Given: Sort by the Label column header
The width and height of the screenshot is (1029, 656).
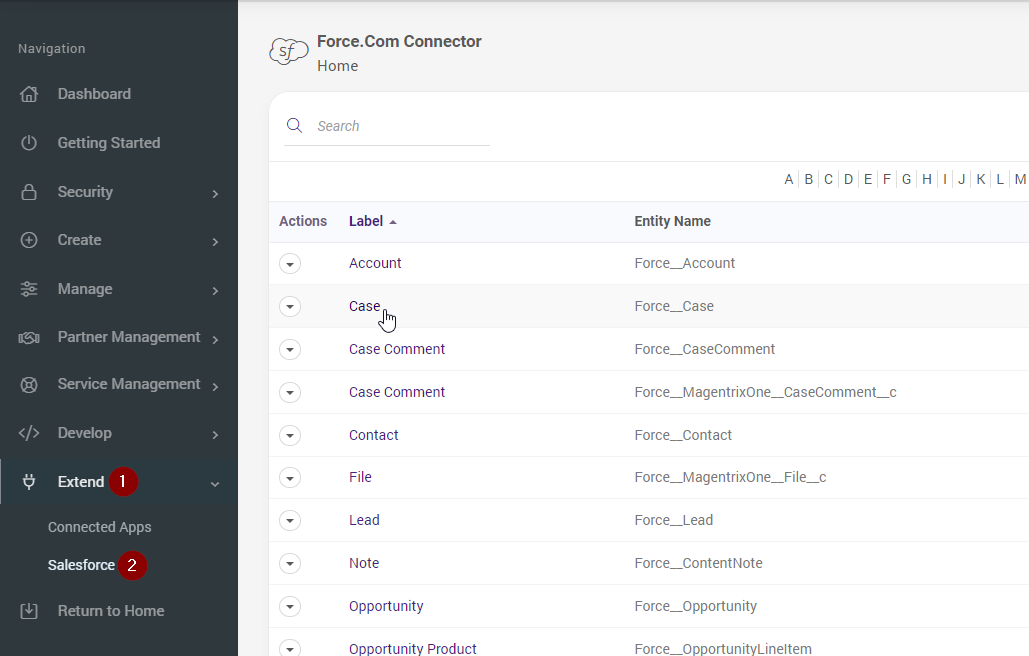Looking at the screenshot, I should (x=366, y=221).
